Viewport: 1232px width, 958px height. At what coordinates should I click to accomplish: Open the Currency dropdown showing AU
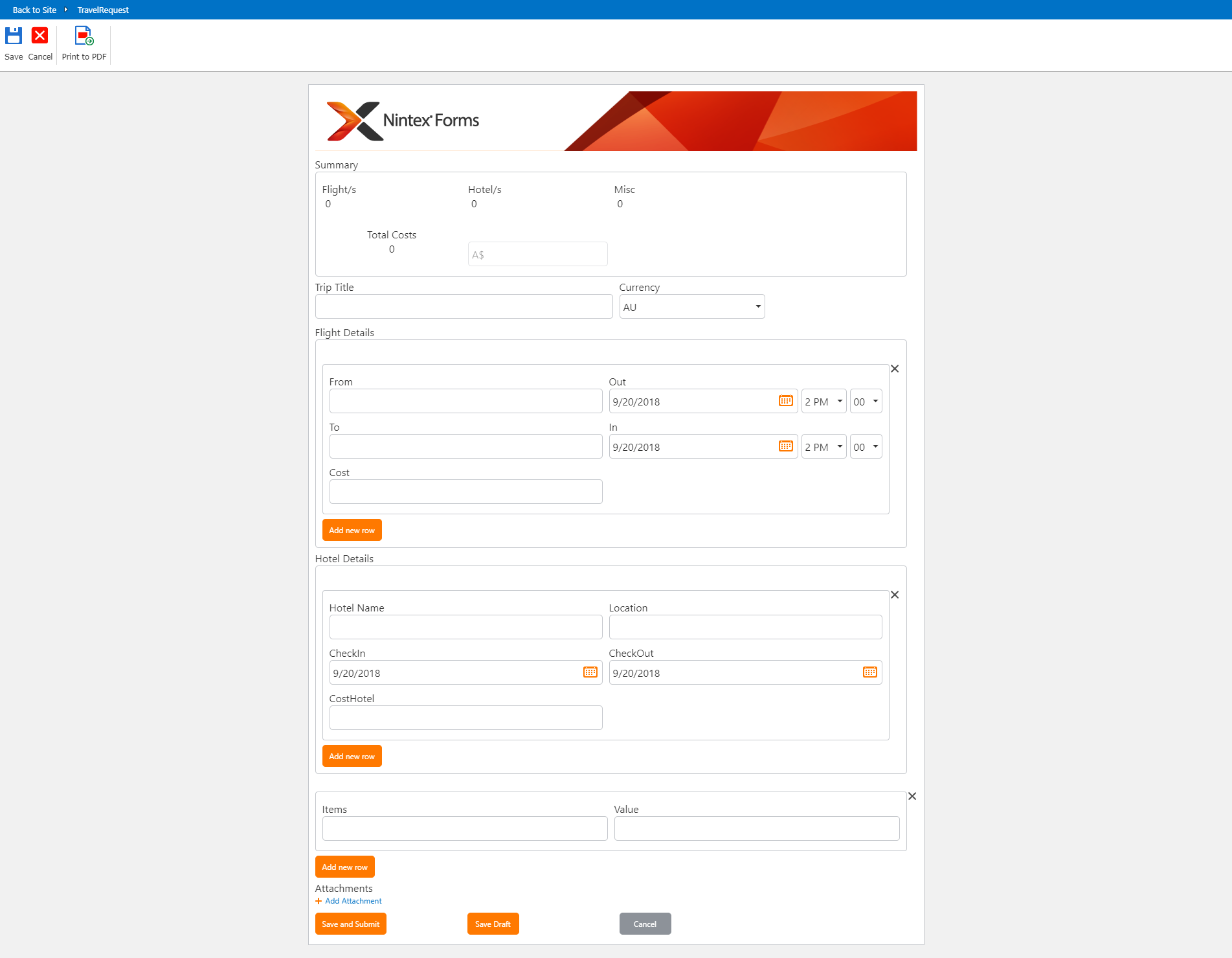[x=692, y=306]
